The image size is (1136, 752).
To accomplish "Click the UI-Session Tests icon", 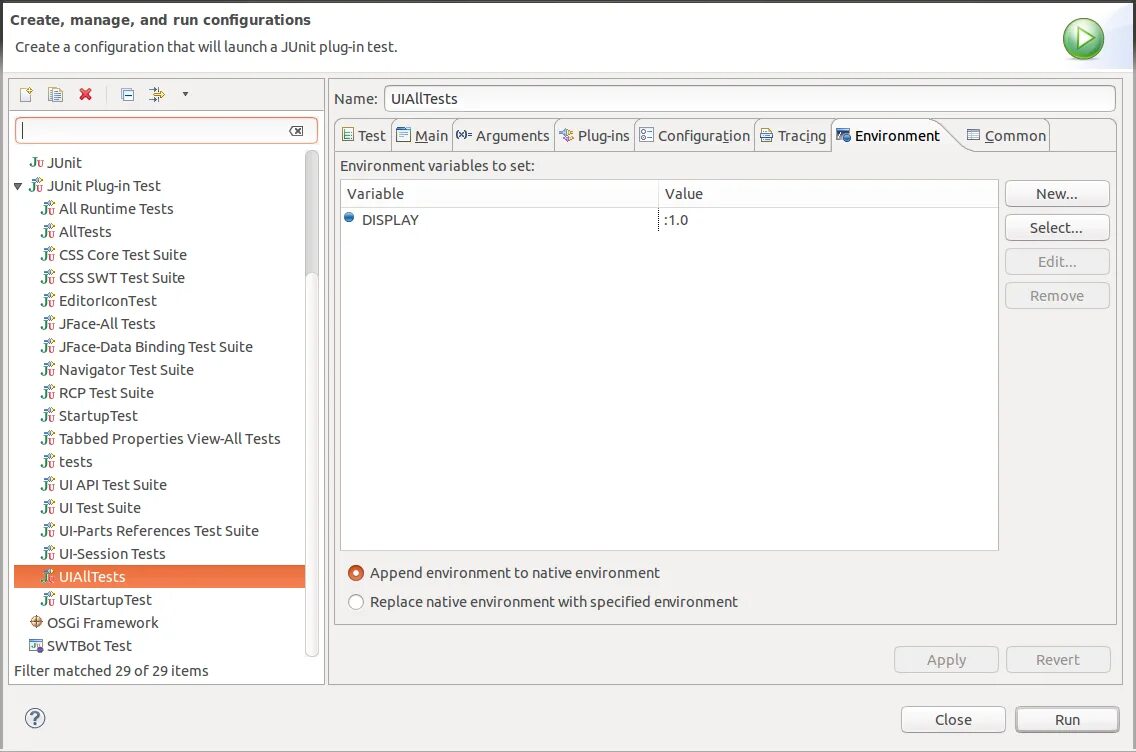I will [48, 554].
